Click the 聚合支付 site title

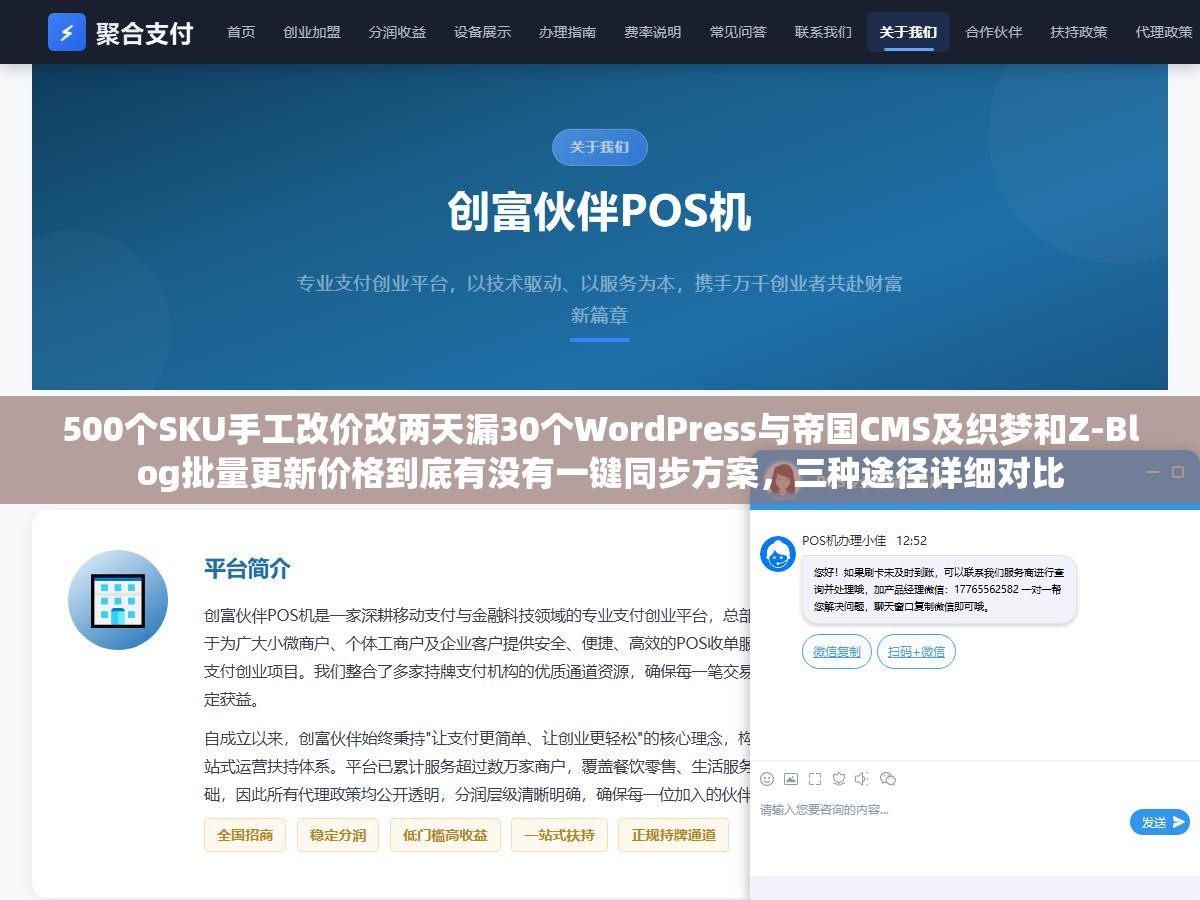[145, 32]
